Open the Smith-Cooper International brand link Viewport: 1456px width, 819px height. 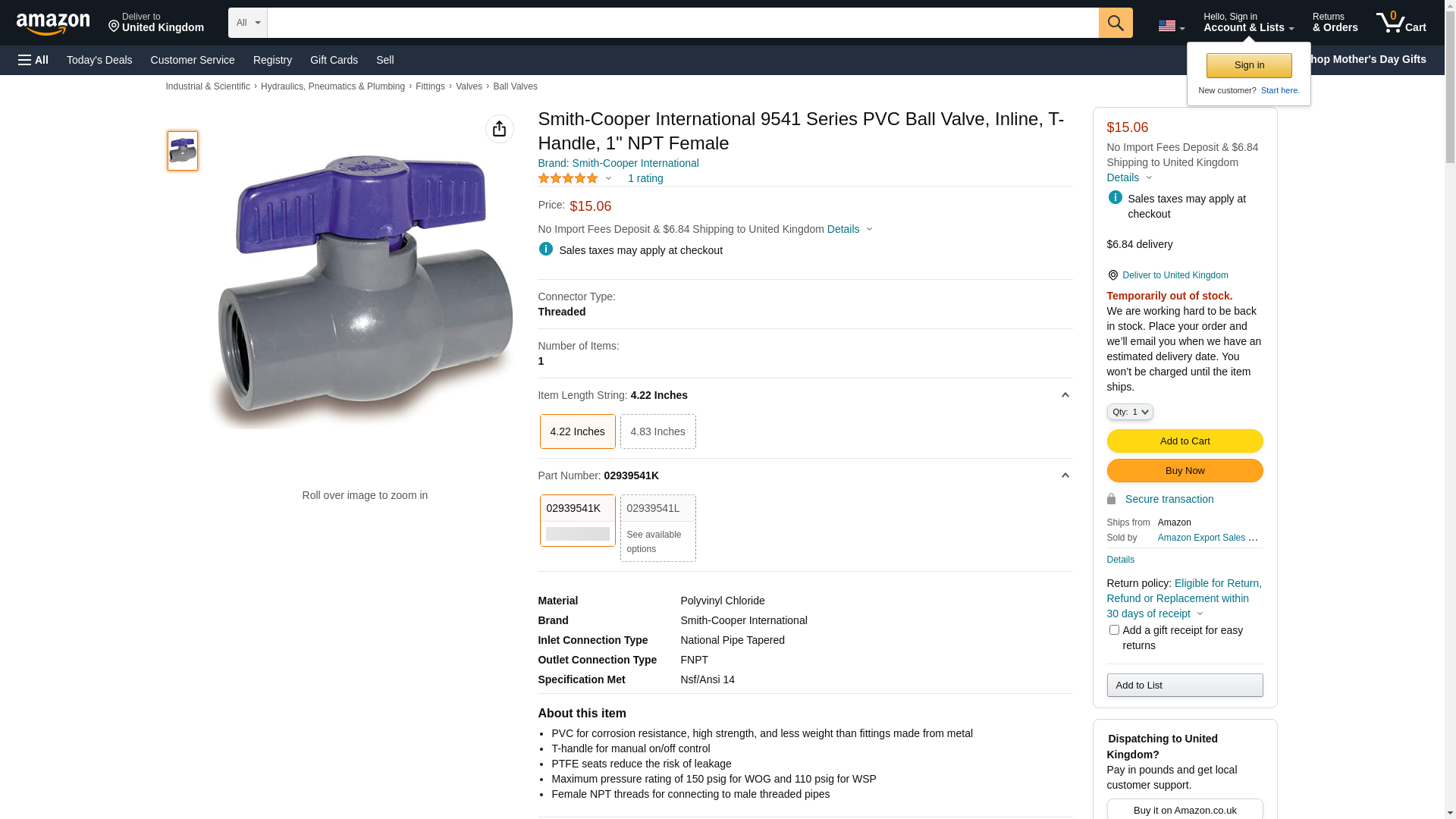(x=618, y=163)
